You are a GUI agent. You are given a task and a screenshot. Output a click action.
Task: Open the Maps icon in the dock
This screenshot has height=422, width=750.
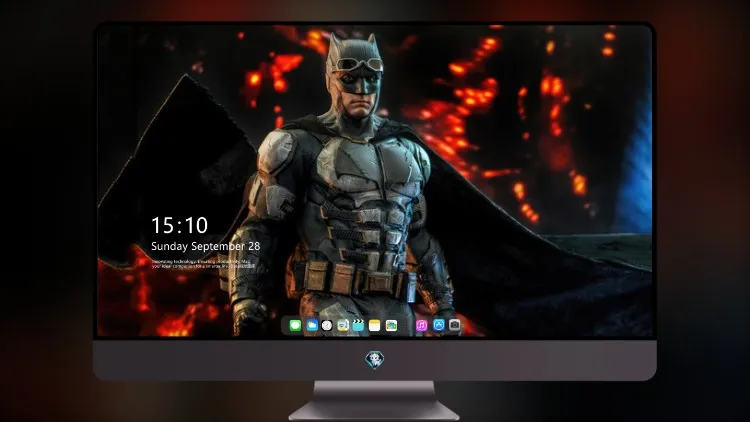coord(343,325)
